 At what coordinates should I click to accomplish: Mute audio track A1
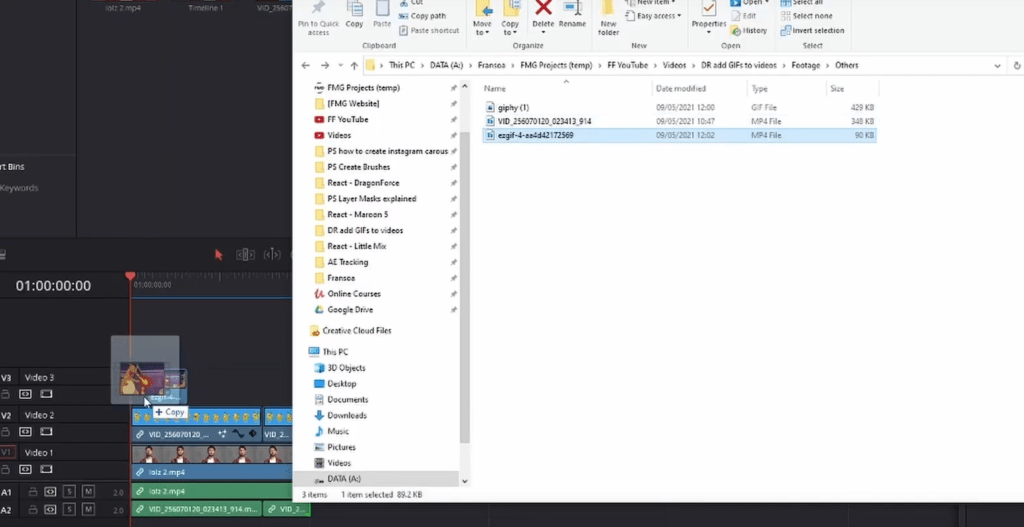pos(88,491)
